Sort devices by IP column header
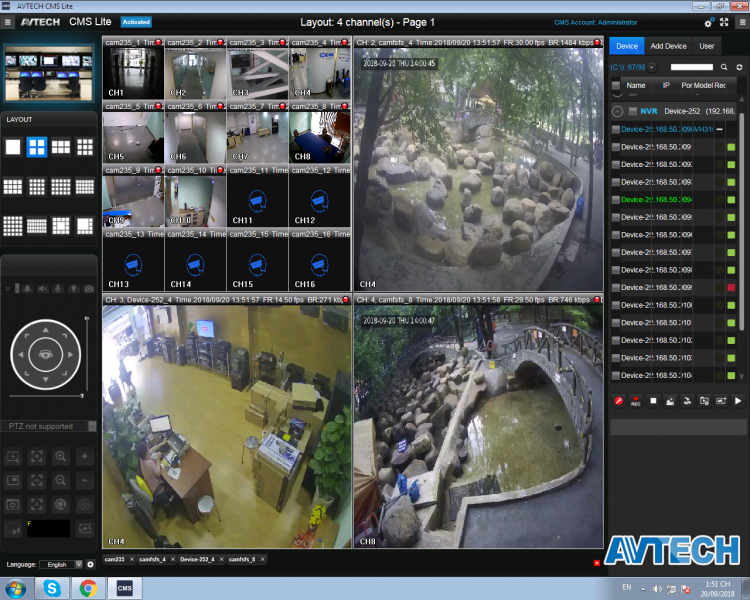Viewport: 750px width, 600px height. click(x=666, y=86)
